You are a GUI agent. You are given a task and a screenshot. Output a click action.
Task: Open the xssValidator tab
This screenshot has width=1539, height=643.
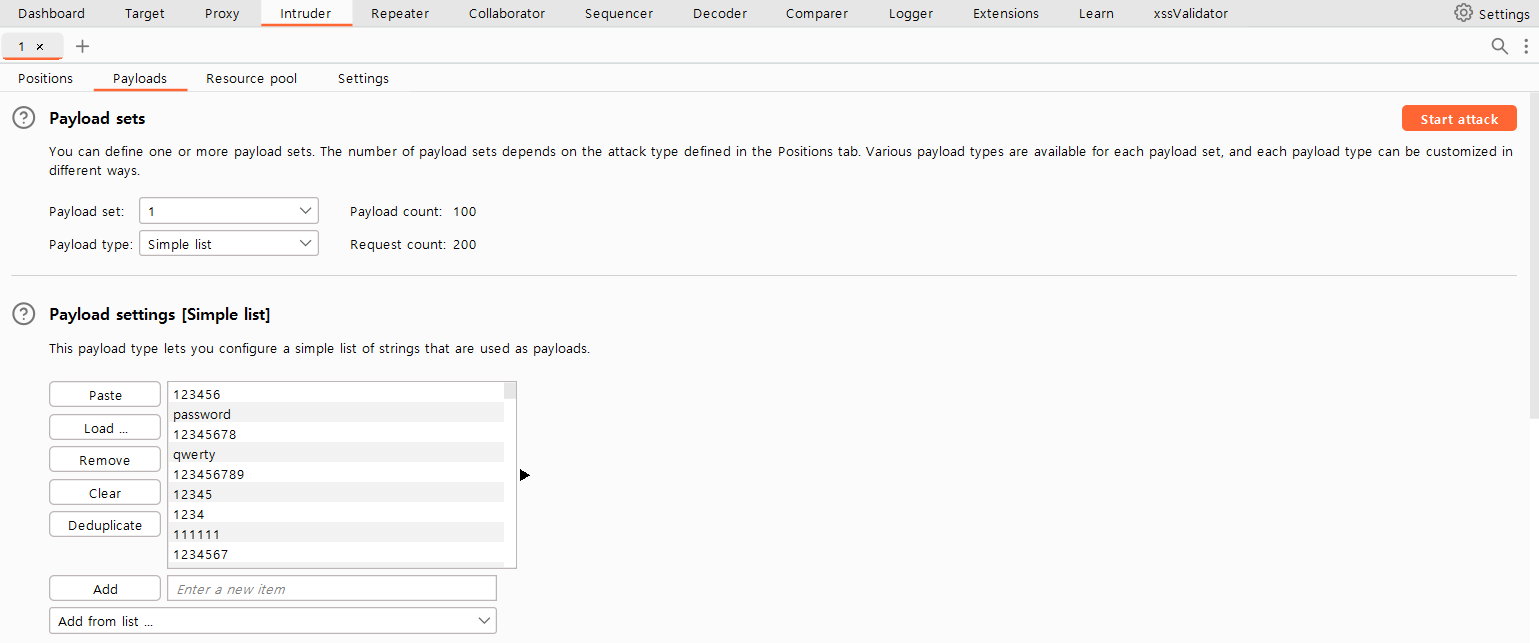click(1191, 14)
